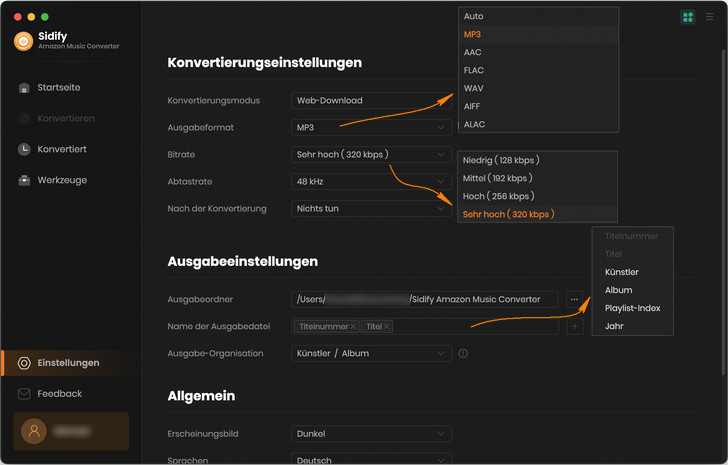The image size is (728, 465).
Task: Open the Feedback envelope icon
Action: (x=24, y=394)
